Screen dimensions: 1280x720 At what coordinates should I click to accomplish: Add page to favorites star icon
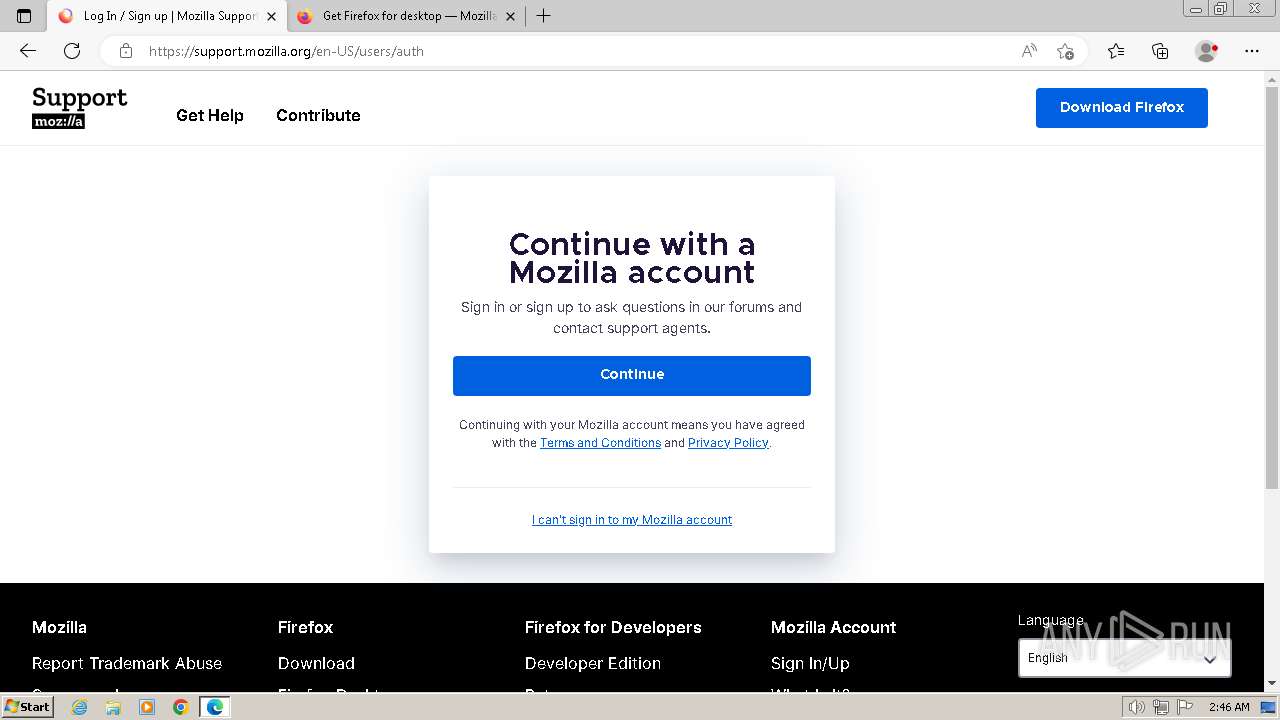pos(1065,51)
